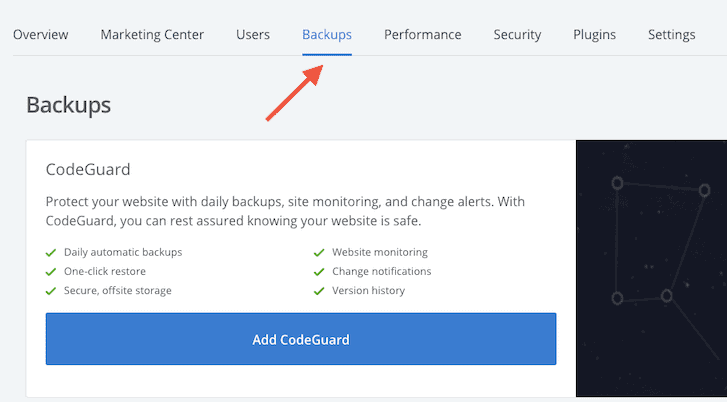Switch to the Plugins tab
Screen dimensions: 727x402
594,35
